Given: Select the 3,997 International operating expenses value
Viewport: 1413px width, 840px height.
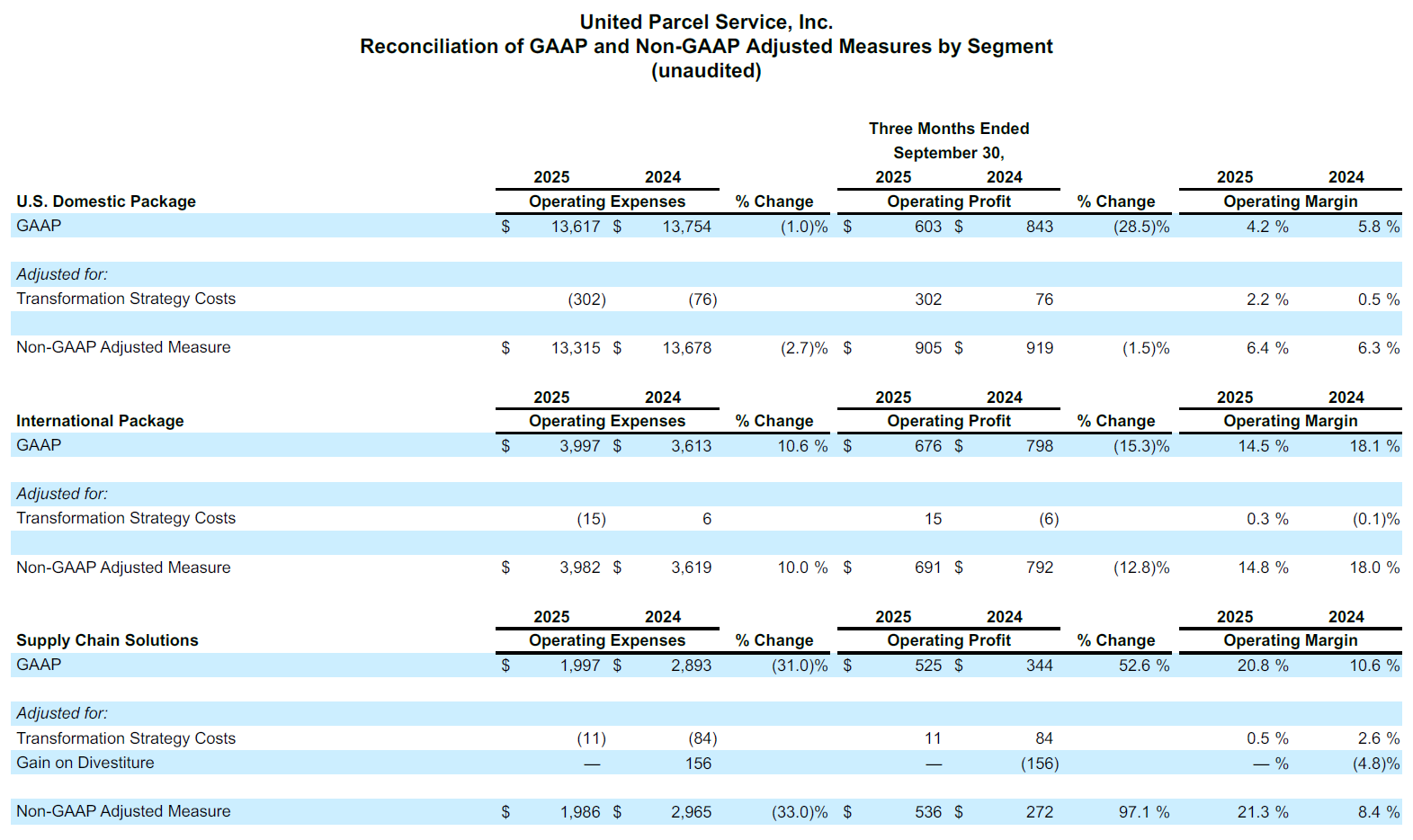Looking at the screenshot, I should click(579, 446).
